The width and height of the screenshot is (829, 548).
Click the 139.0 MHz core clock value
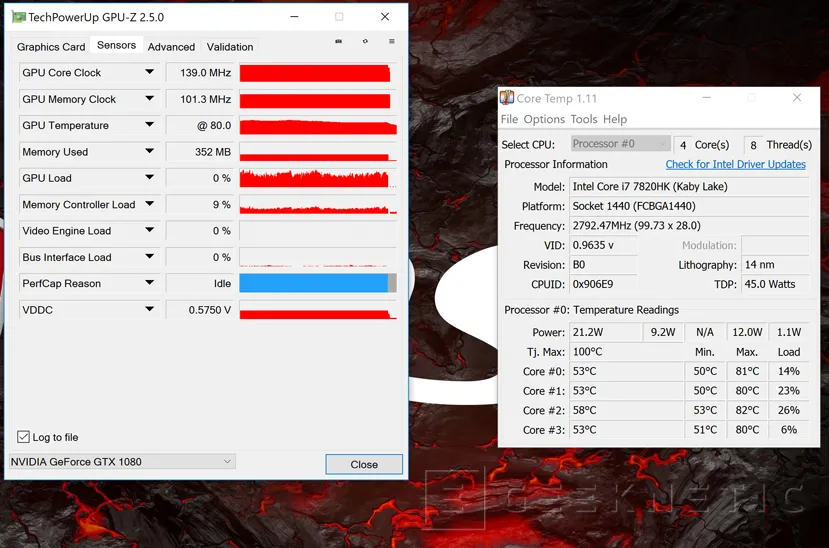200,72
